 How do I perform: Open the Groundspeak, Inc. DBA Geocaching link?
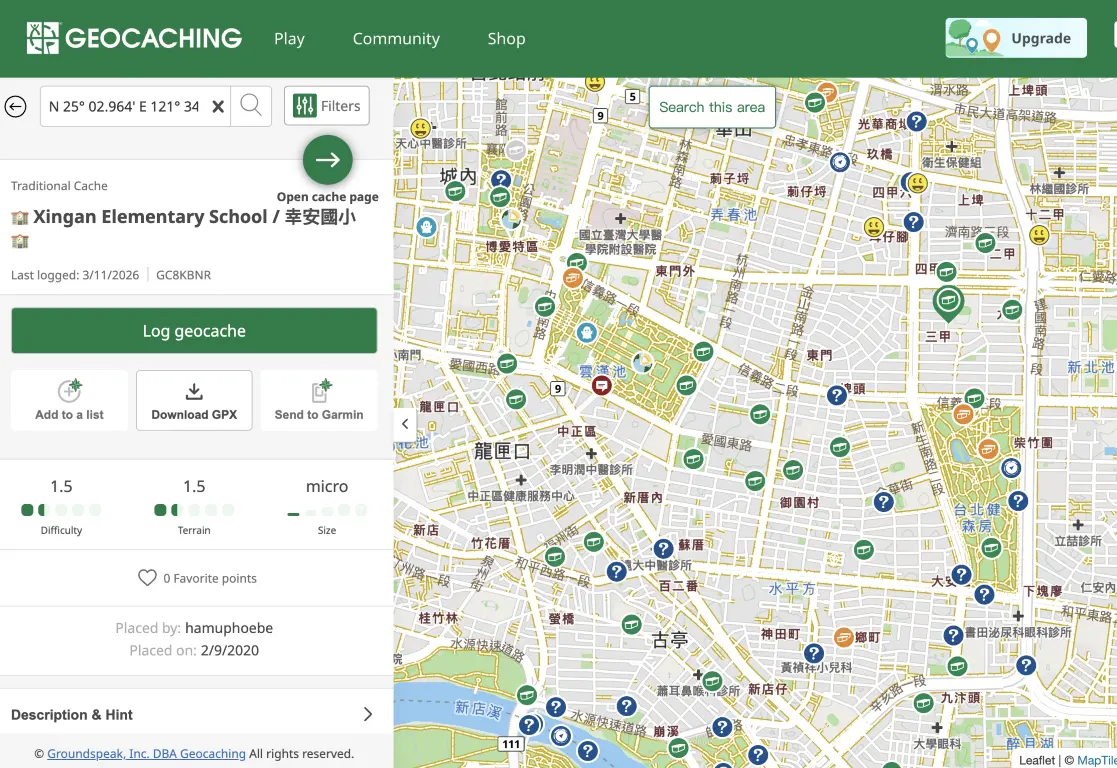(146, 754)
